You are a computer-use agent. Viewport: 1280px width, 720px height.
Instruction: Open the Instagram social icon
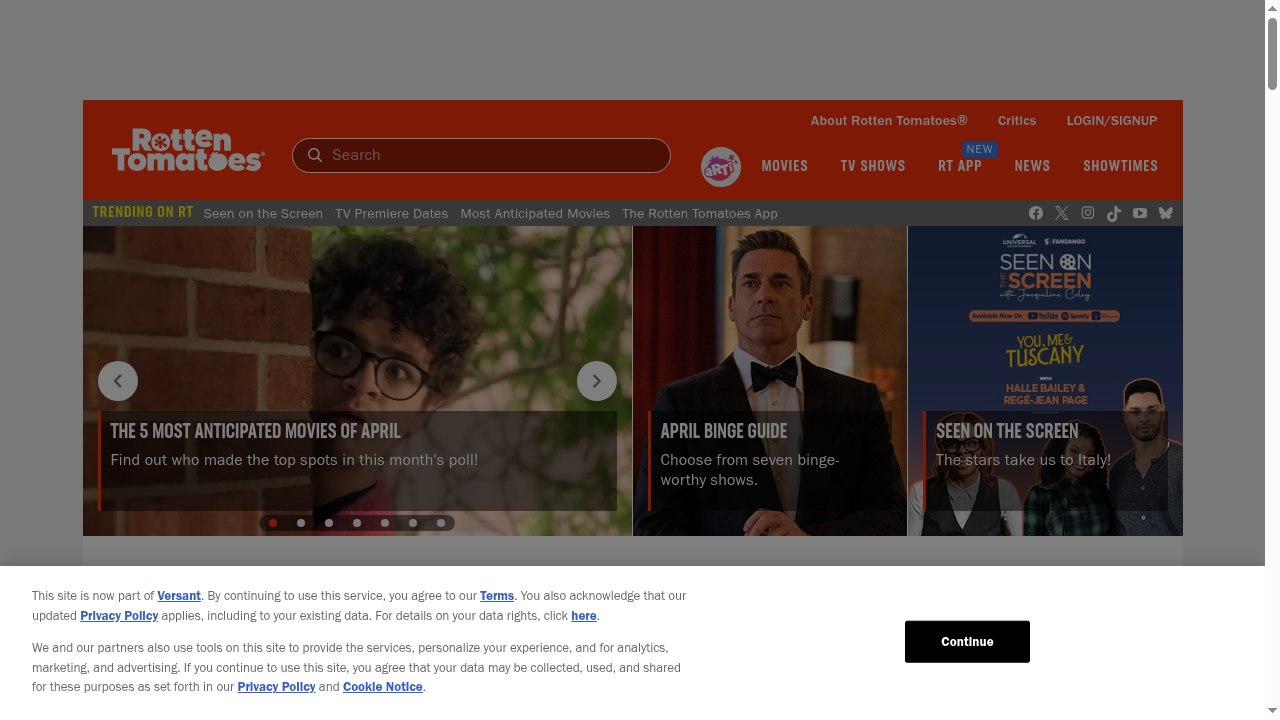point(1088,213)
